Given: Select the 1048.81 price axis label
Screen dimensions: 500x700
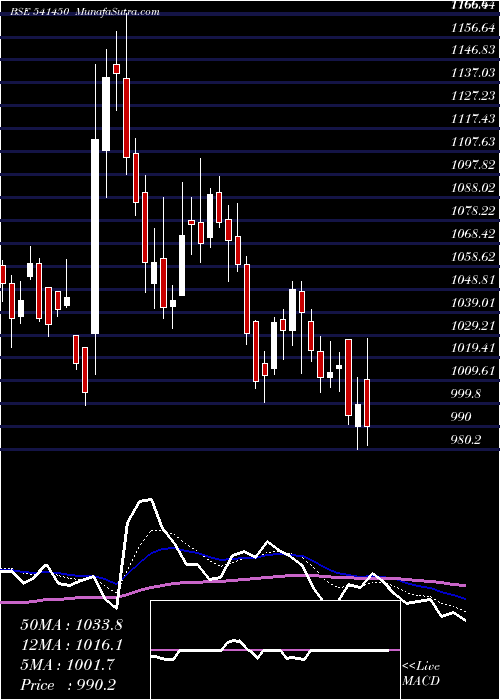Looking at the screenshot, I should [473, 279].
